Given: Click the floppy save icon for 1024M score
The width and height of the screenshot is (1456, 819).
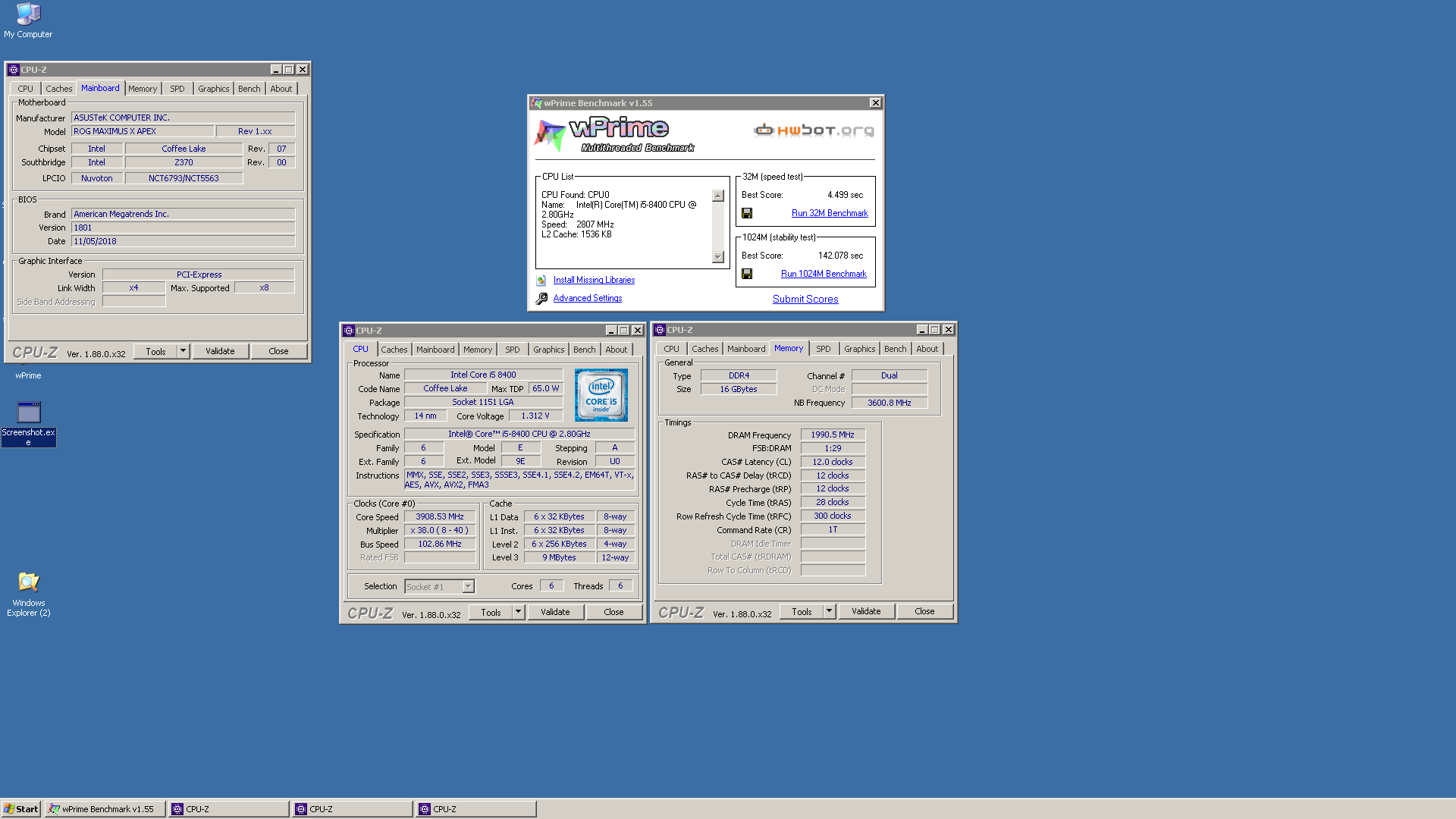Looking at the screenshot, I should [x=747, y=274].
